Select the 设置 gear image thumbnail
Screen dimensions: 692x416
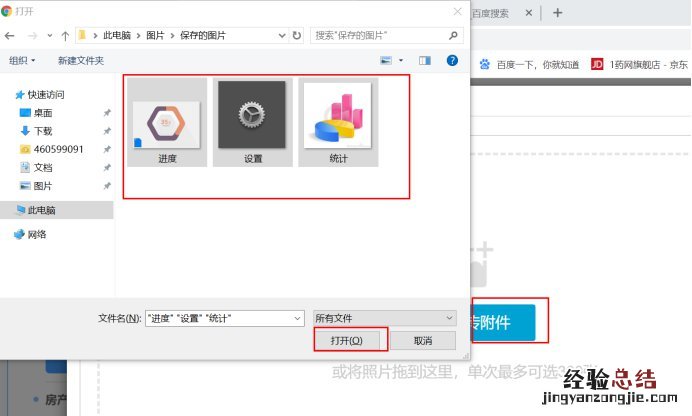252,122
